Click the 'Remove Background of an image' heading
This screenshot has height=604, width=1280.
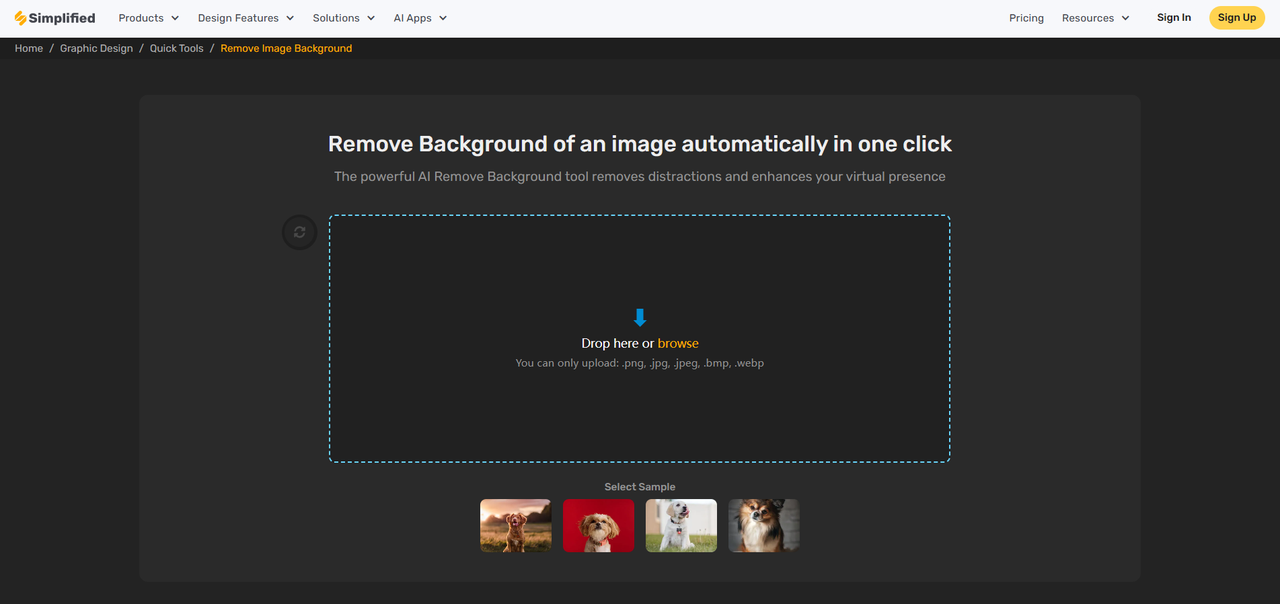click(x=640, y=144)
